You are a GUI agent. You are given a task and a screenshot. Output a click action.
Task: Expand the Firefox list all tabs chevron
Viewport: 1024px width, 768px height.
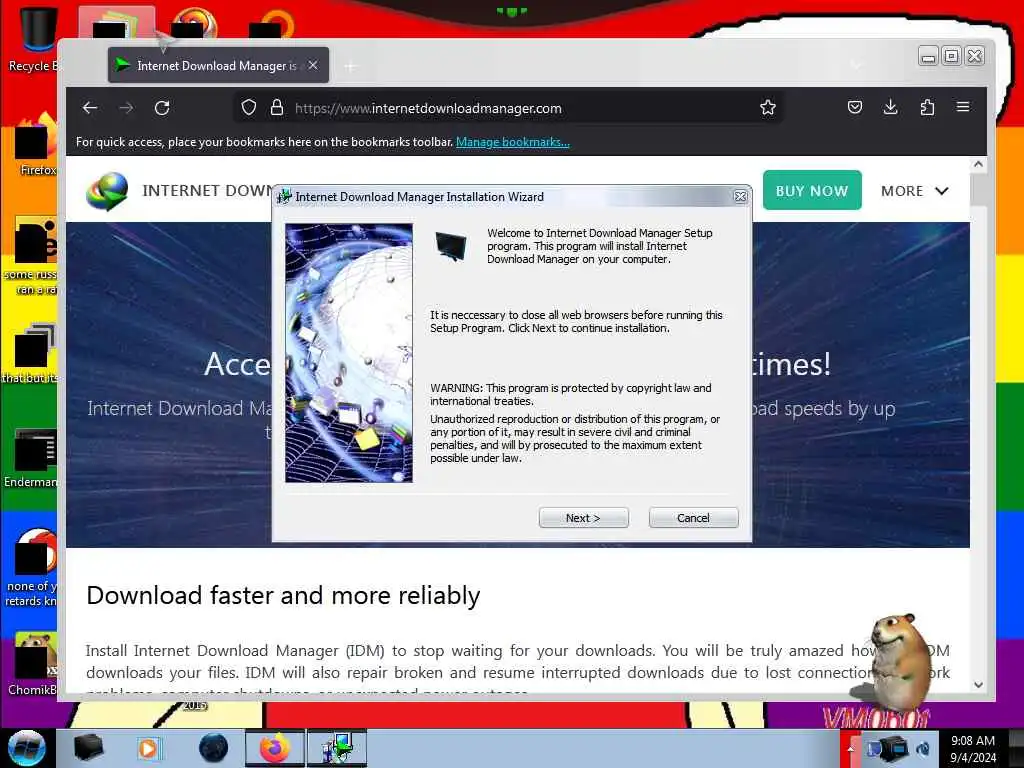856,65
